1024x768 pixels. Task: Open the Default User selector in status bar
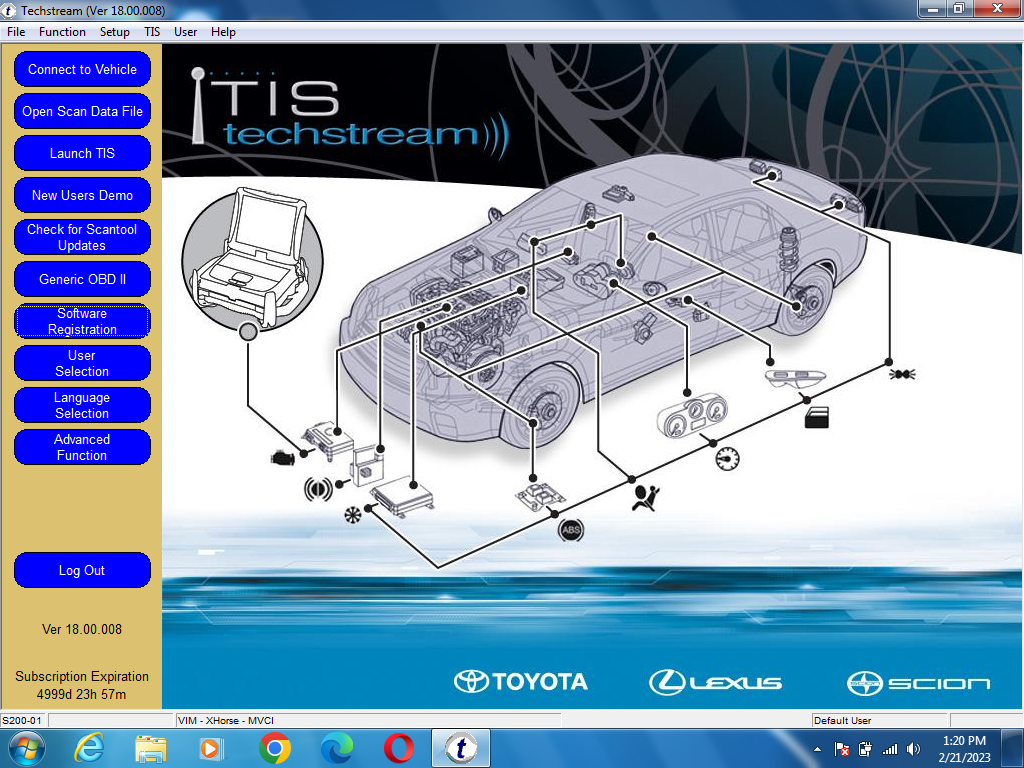(880, 720)
